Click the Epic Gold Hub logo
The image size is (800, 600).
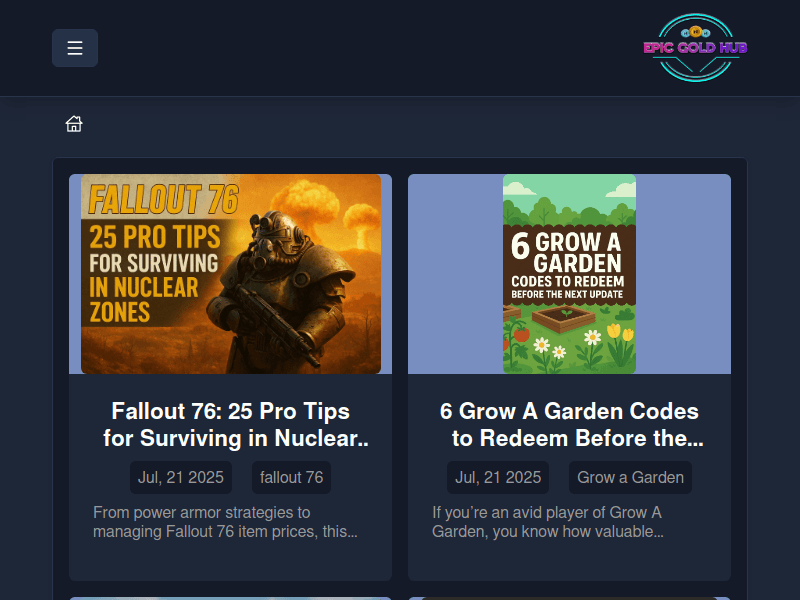[x=696, y=48]
